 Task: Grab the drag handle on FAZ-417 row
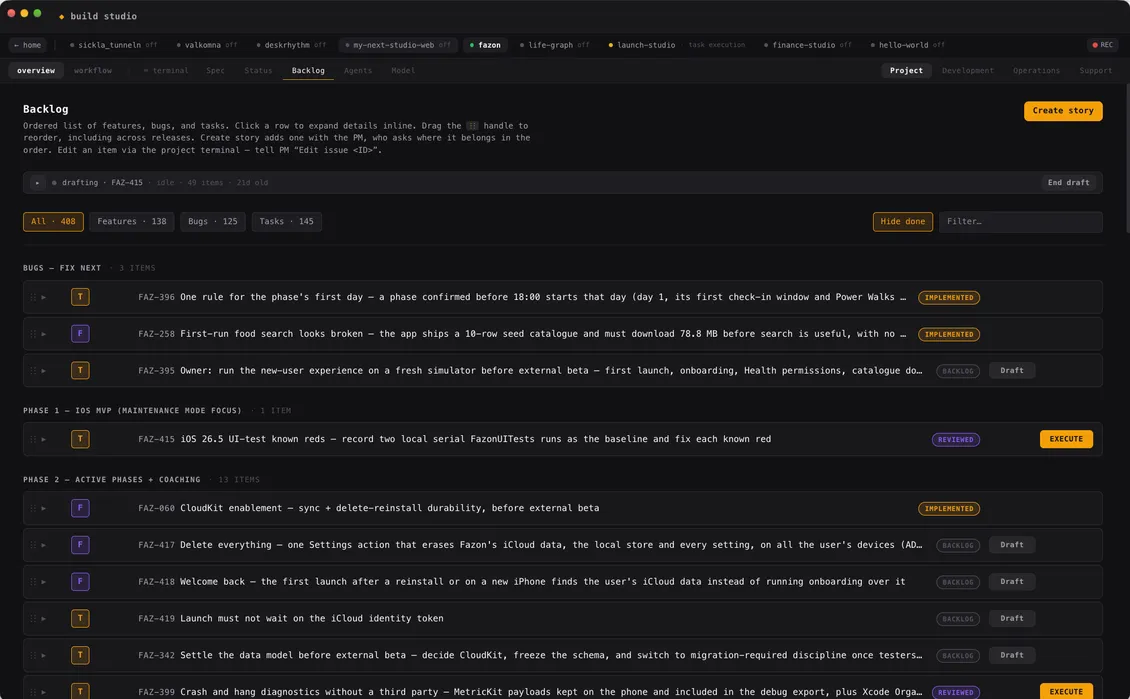(x=32, y=545)
